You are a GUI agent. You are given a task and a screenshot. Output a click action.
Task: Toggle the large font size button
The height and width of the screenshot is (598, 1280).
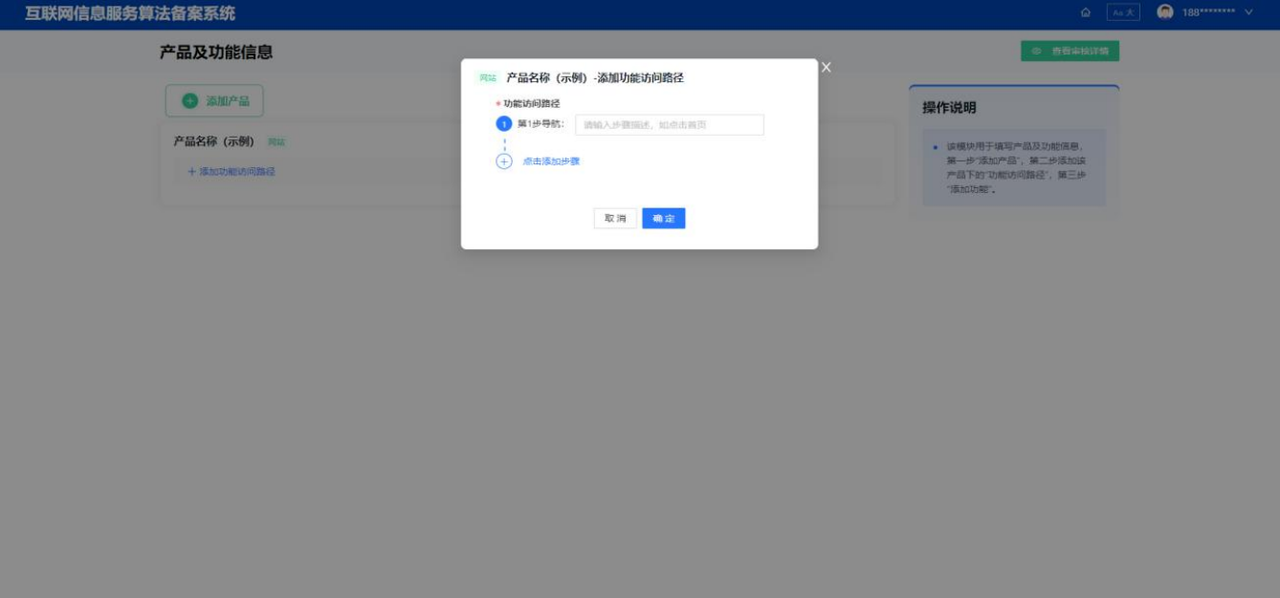coord(1123,13)
